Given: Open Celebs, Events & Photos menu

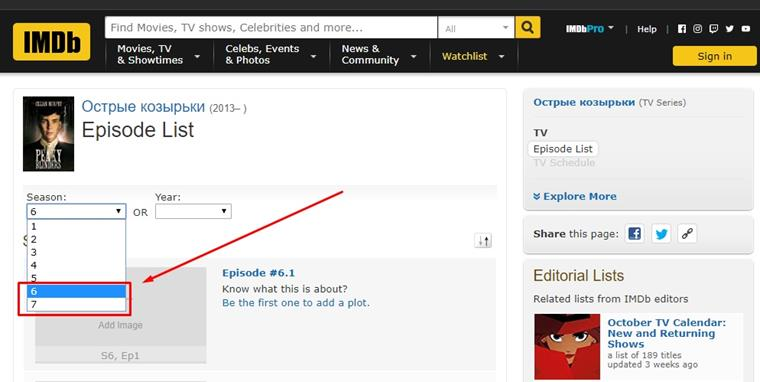Looking at the screenshot, I should click(x=271, y=55).
